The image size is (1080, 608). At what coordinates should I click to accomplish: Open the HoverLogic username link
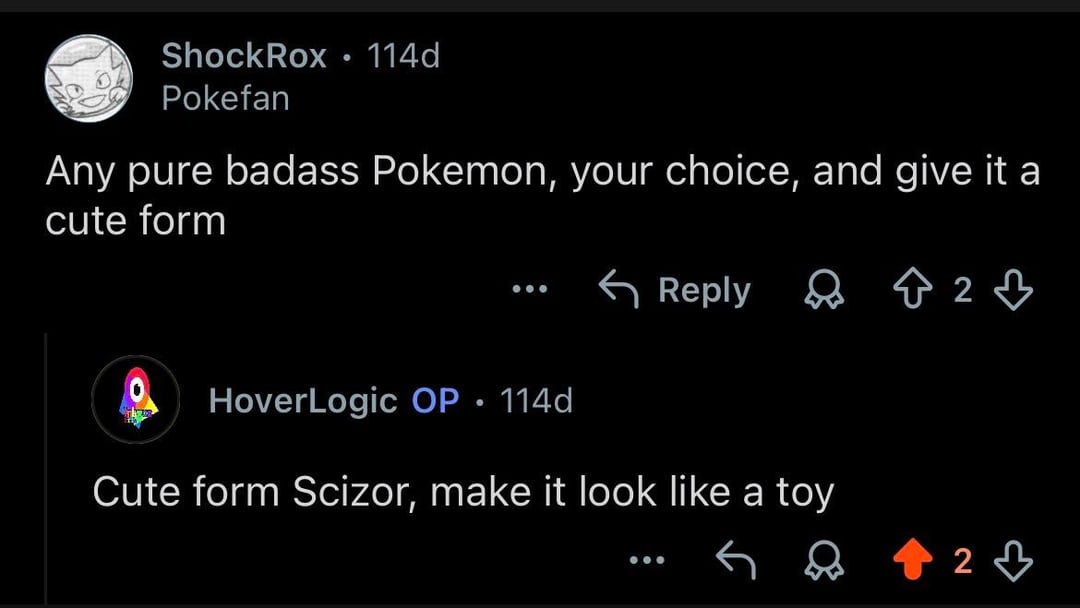point(303,401)
